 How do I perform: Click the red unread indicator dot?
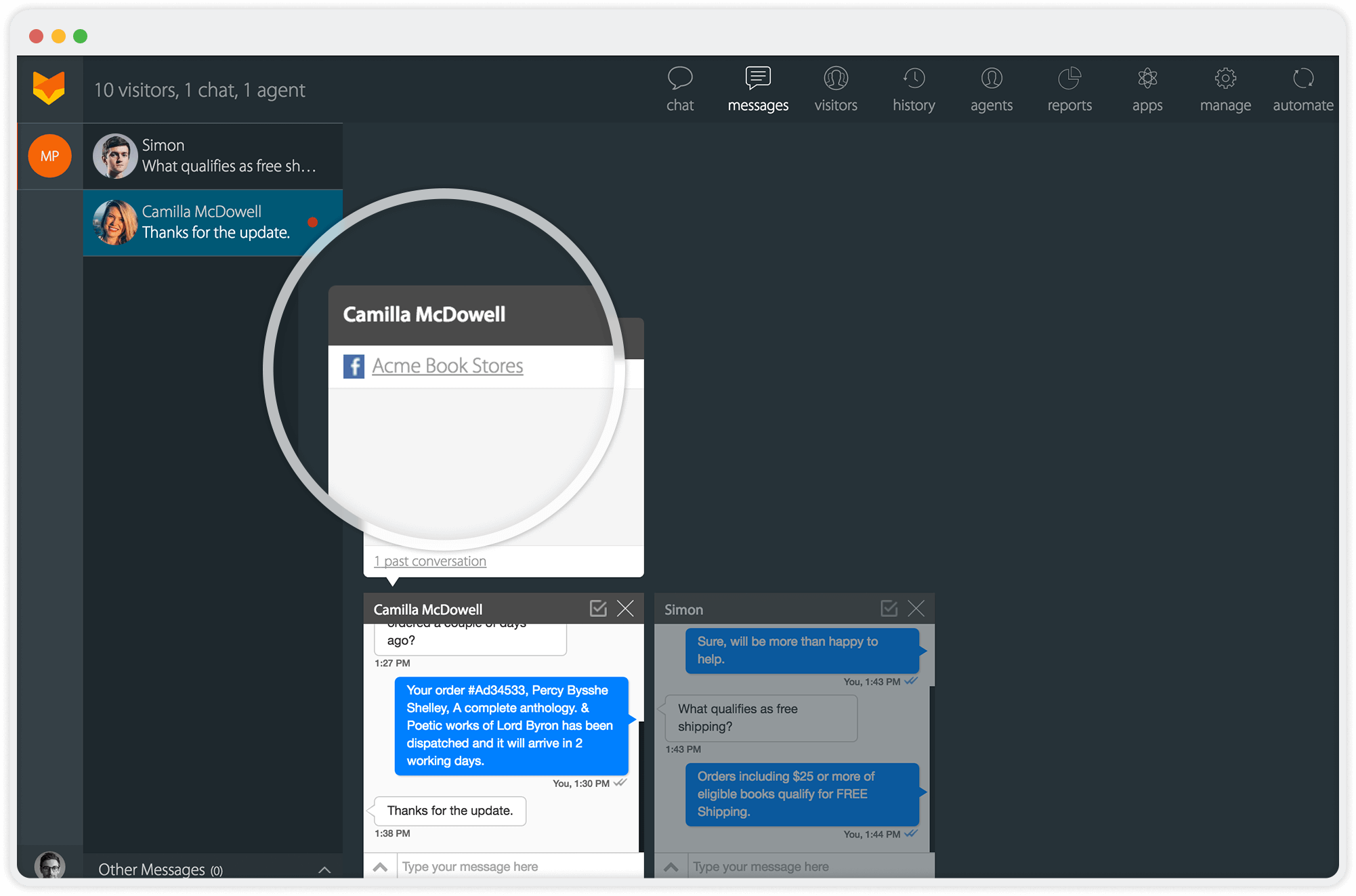[x=312, y=222]
